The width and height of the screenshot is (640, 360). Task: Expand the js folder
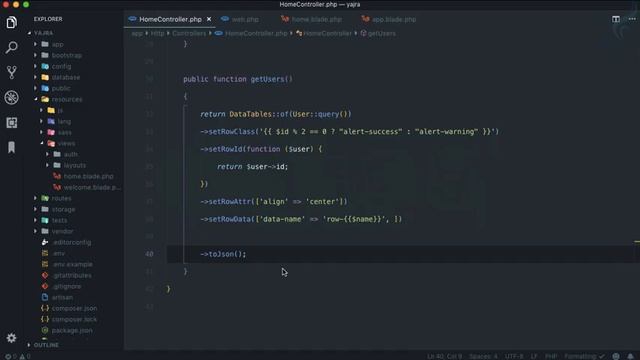(x=51, y=110)
